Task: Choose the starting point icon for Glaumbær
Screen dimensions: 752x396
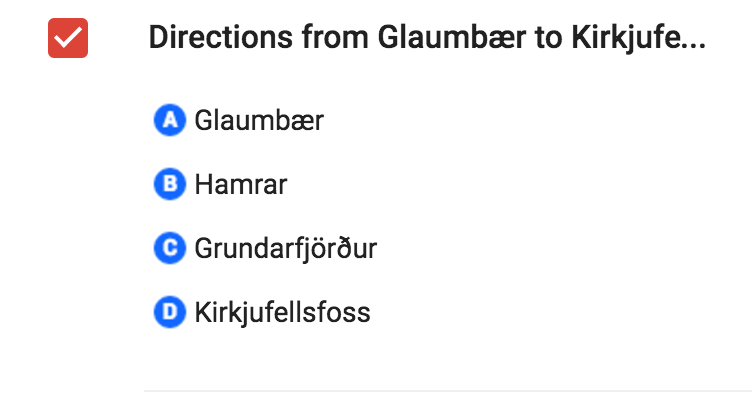Action: point(170,120)
